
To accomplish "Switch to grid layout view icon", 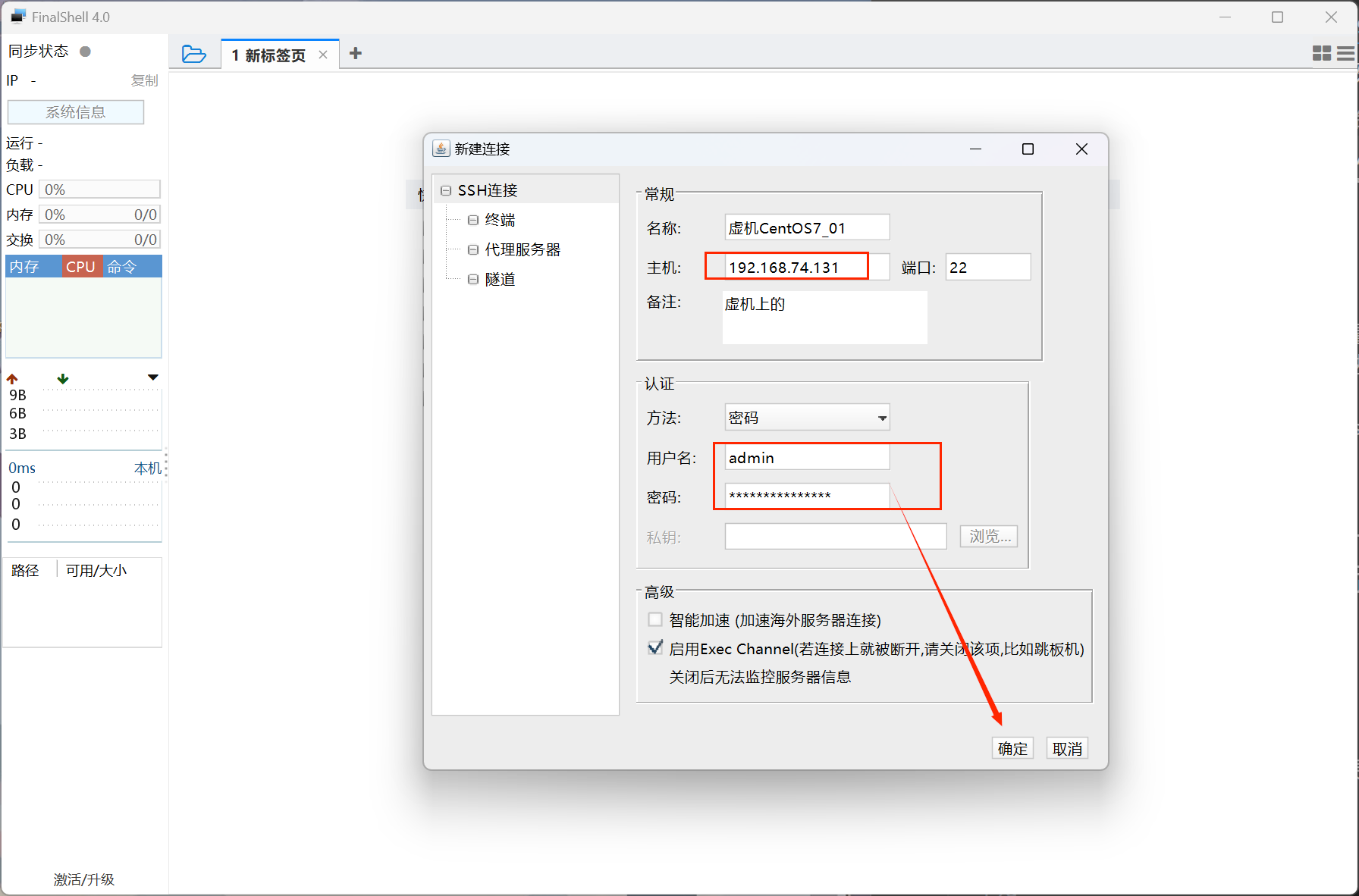I will pyautogui.click(x=1321, y=53).
